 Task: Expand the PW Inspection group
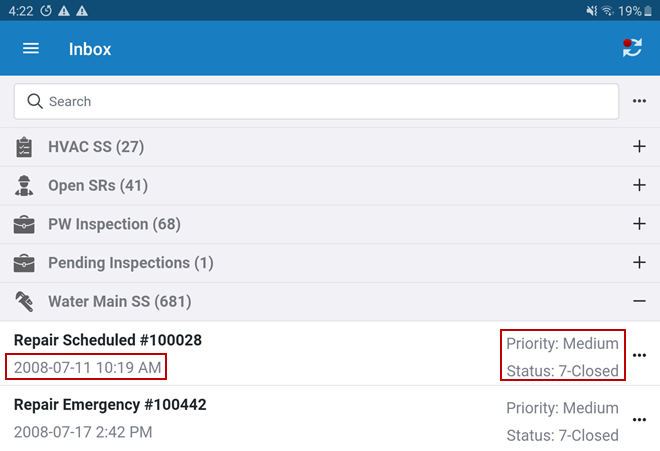pyautogui.click(x=639, y=224)
